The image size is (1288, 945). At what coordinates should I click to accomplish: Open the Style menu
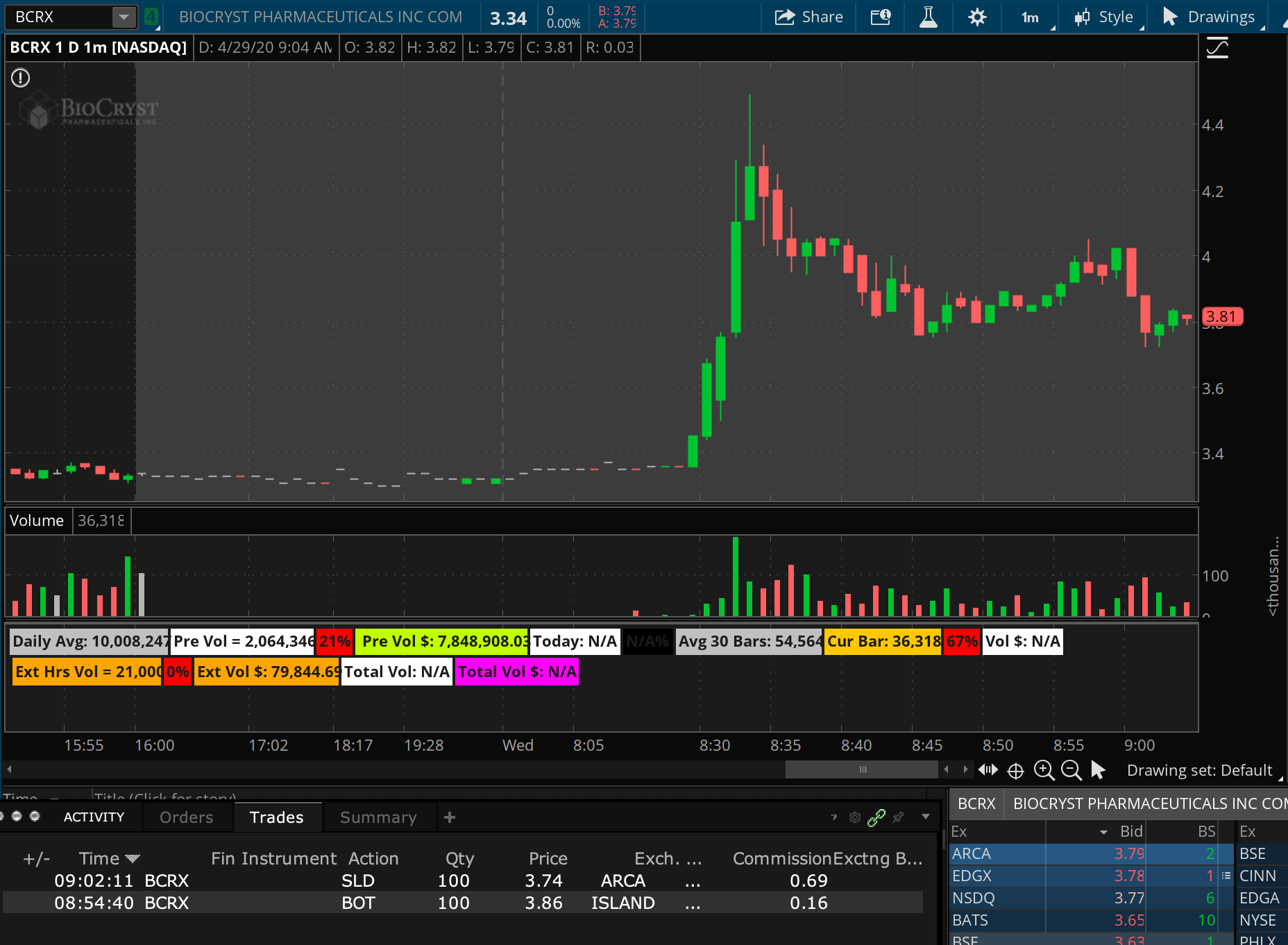1104,17
